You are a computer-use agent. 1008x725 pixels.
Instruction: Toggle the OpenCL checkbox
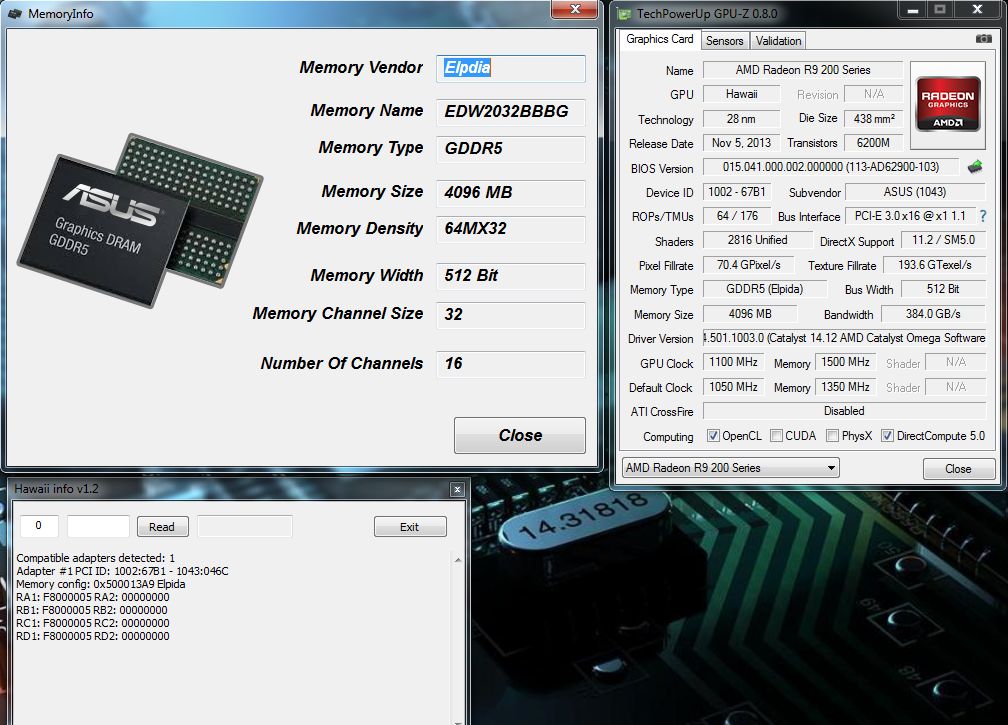[x=713, y=436]
